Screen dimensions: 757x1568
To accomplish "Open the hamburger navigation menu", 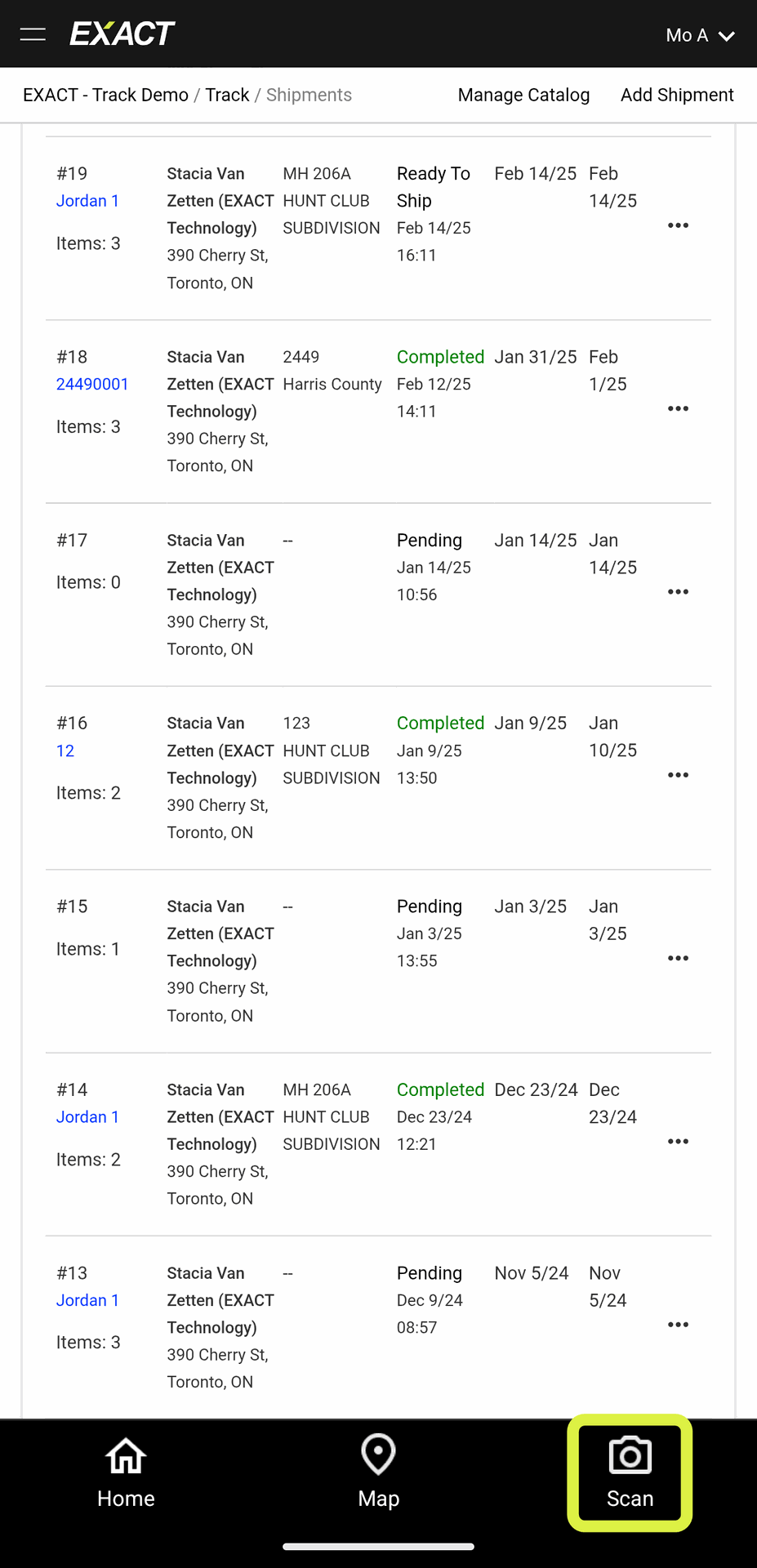I will pos(33,34).
